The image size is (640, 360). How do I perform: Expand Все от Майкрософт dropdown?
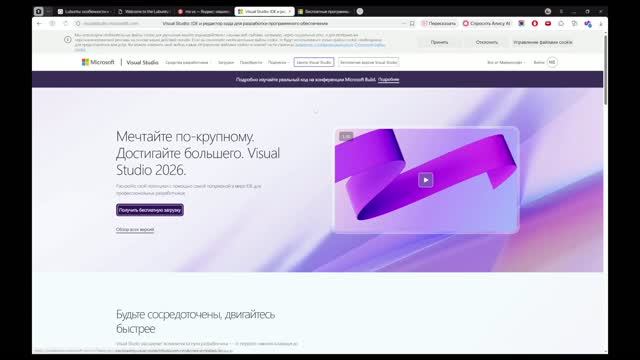[x=506, y=62]
